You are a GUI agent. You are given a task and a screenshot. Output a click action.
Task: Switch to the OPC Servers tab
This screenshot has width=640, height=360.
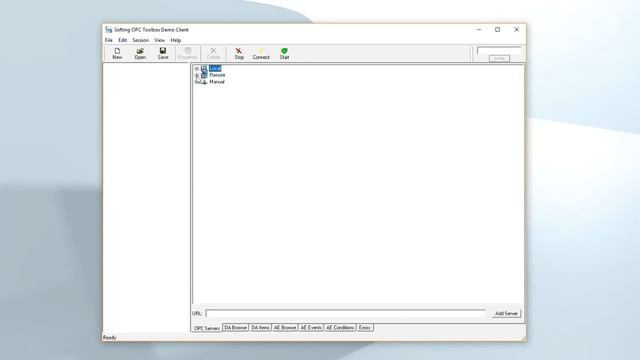pyautogui.click(x=207, y=328)
